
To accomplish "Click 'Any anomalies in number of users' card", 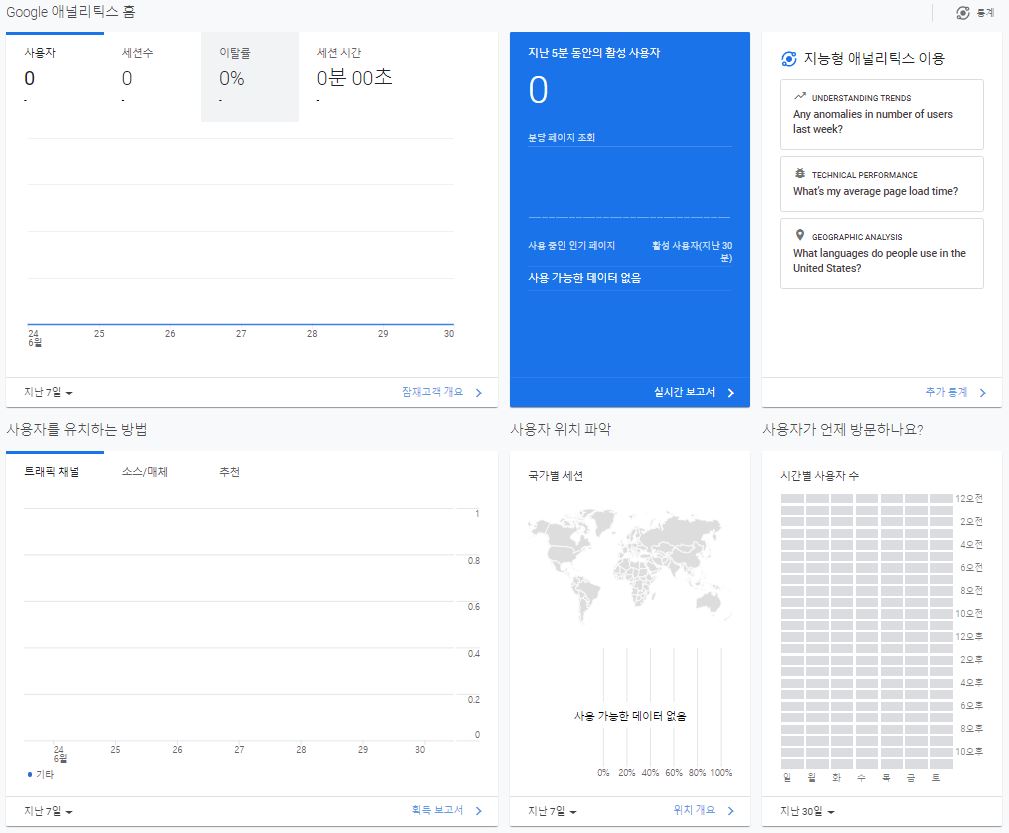I will coord(882,115).
